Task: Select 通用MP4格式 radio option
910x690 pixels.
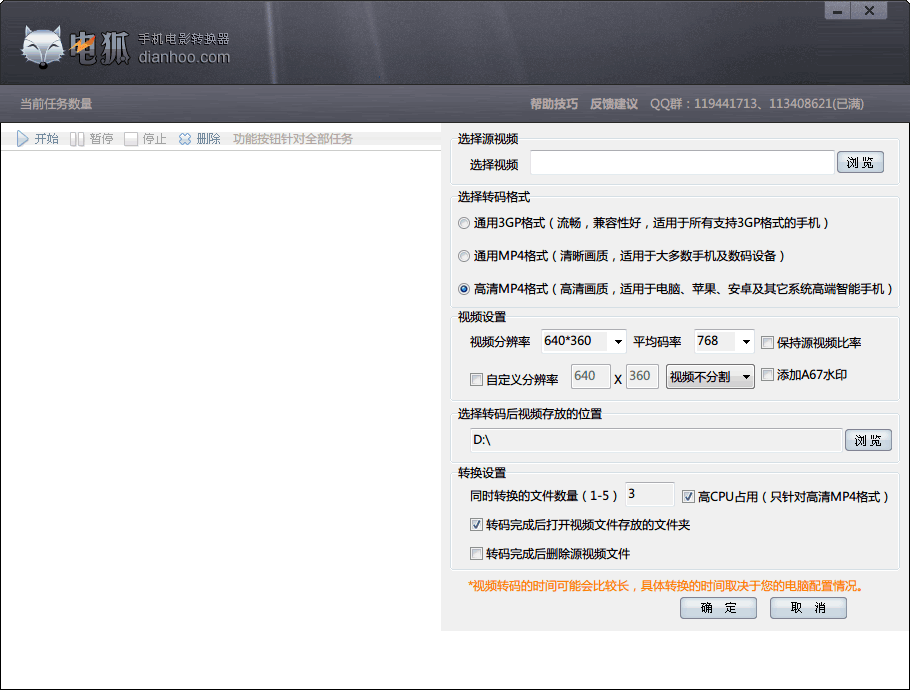Action: (x=464, y=256)
